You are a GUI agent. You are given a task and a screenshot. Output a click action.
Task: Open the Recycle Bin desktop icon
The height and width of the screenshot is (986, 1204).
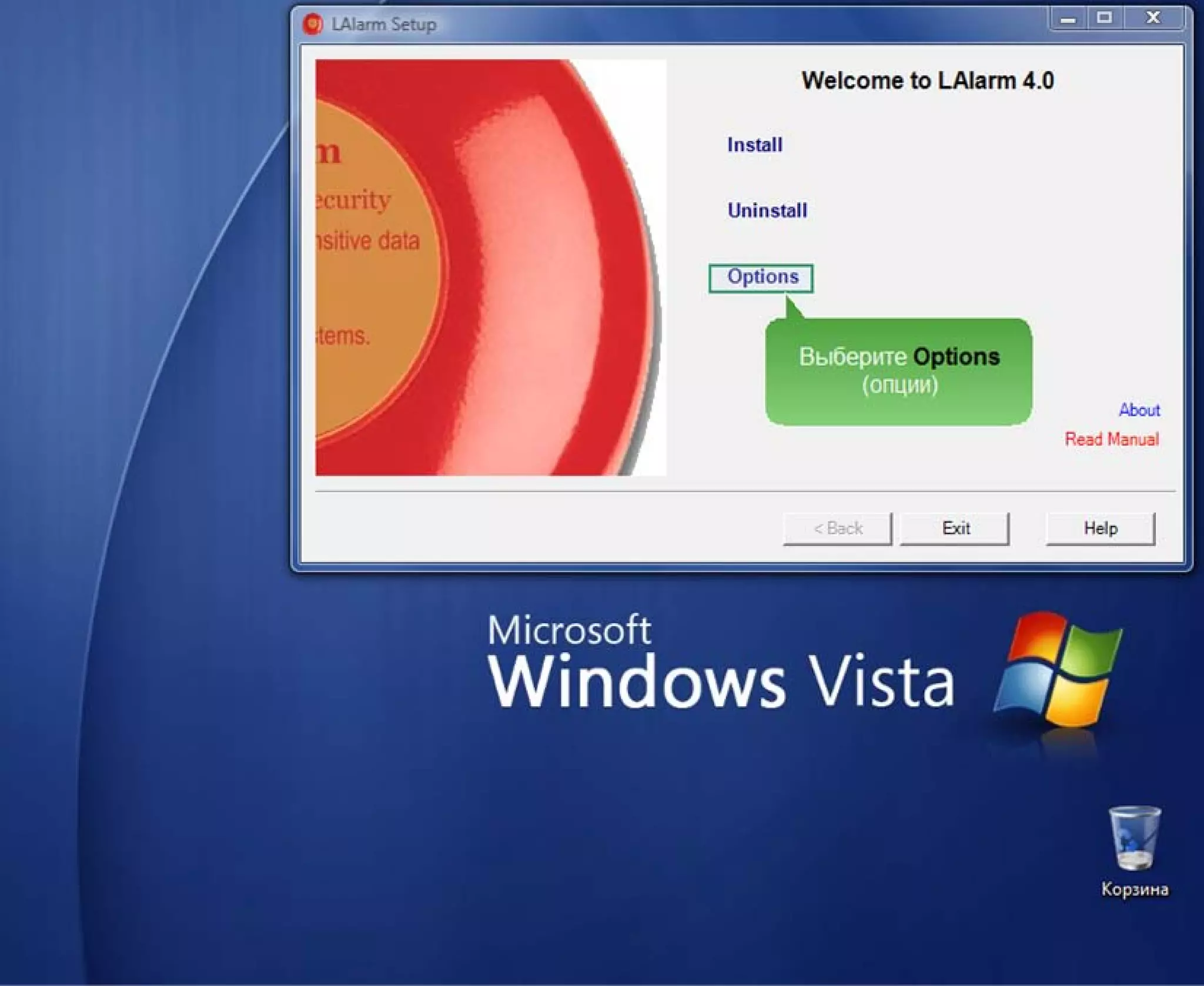pos(1134,839)
